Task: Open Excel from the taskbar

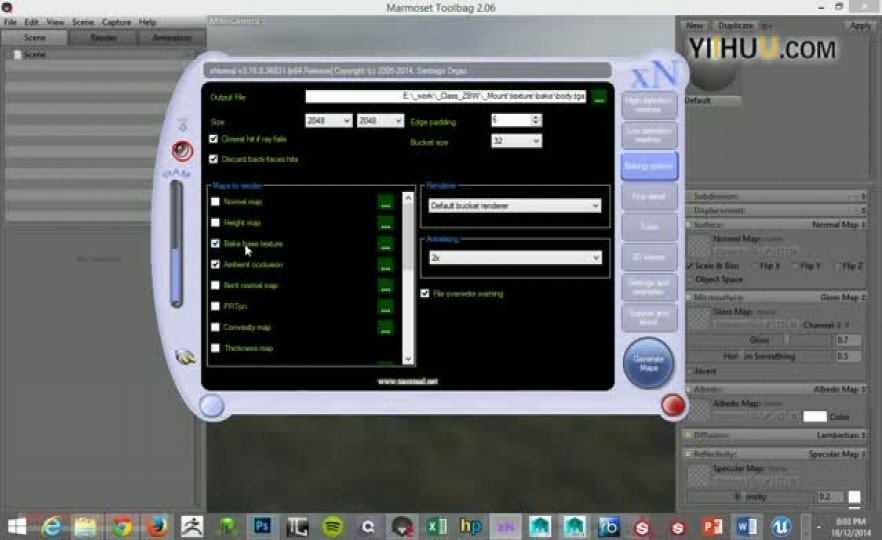Action: click(x=436, y=526)
